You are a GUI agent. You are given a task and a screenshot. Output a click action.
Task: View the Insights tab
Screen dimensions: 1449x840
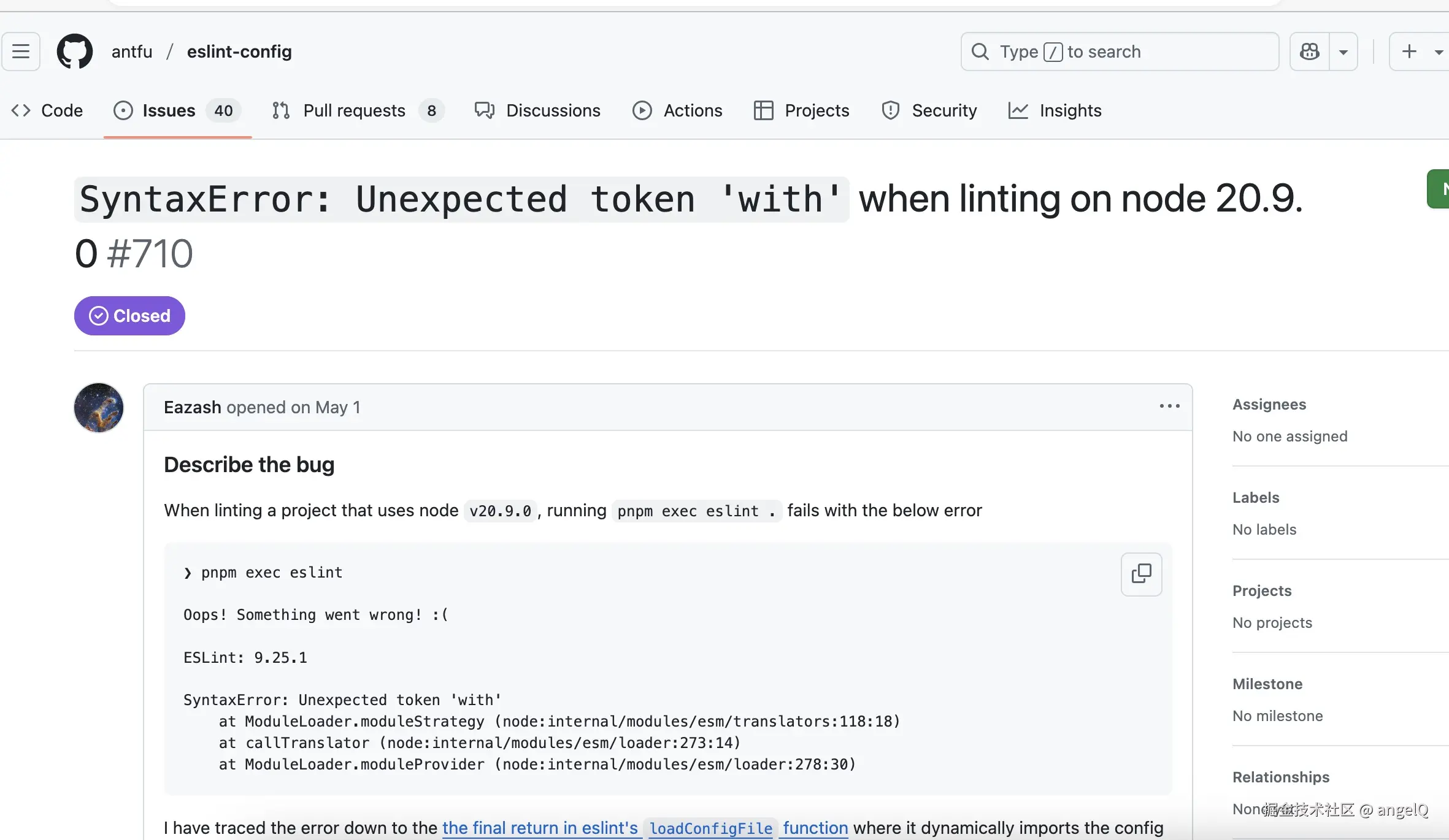[1055, 110]
